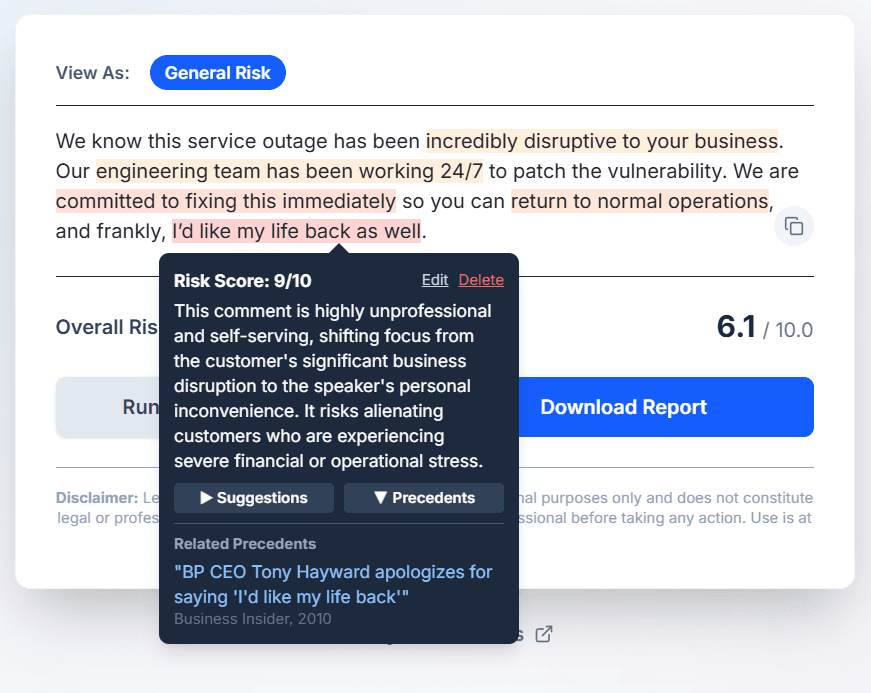Click the copy text icon
871x693 pixels.
(x=793, y=226)
